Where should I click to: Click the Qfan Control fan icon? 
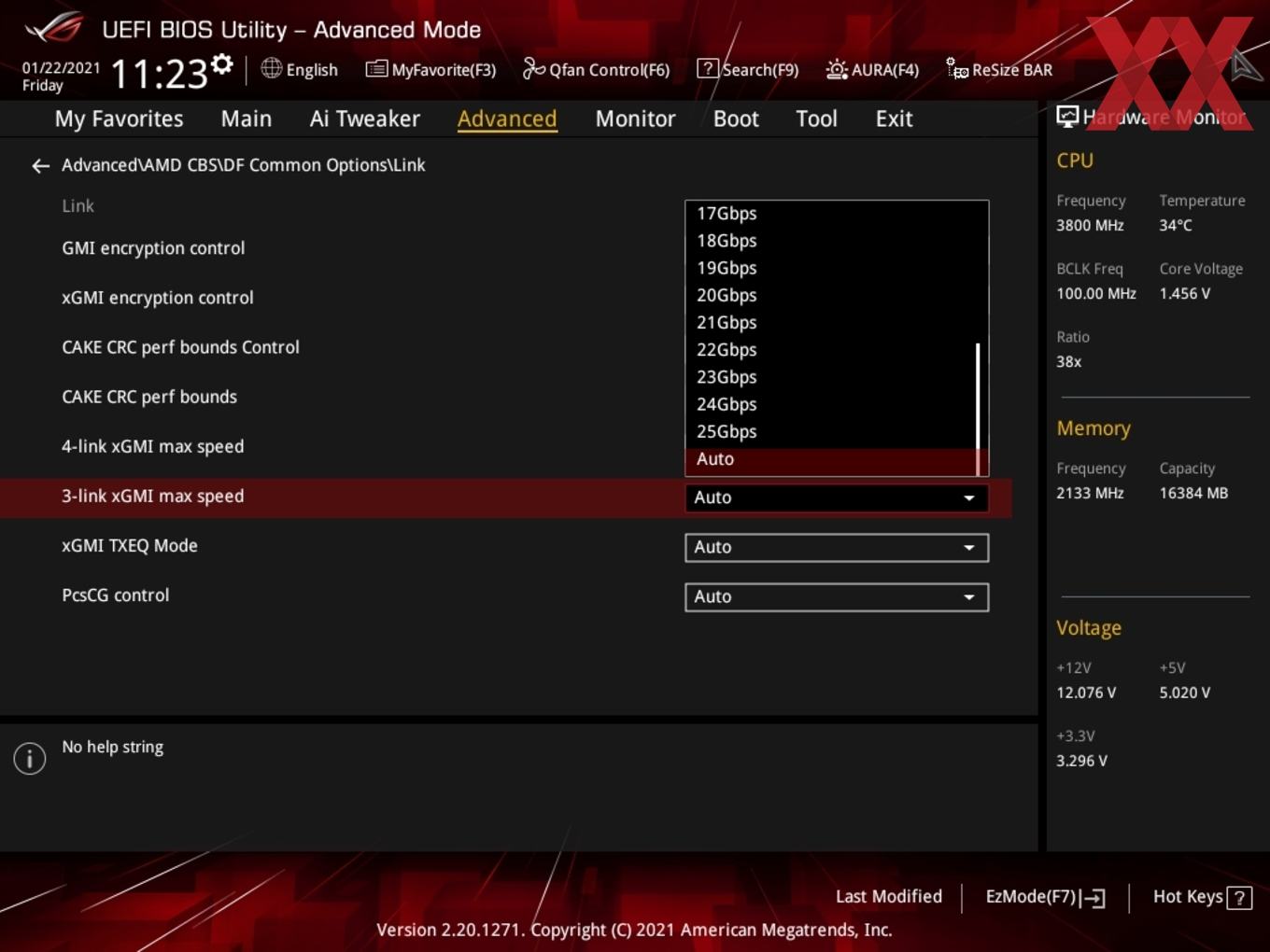point(533,68)
